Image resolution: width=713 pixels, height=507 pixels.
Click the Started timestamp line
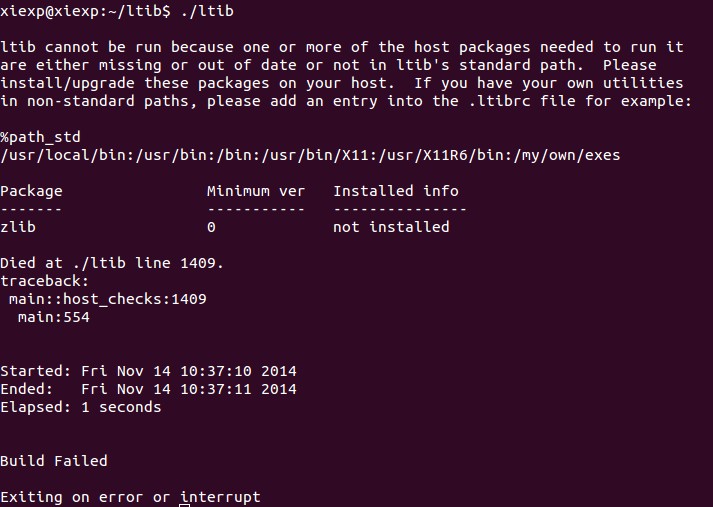coord(148,371)
